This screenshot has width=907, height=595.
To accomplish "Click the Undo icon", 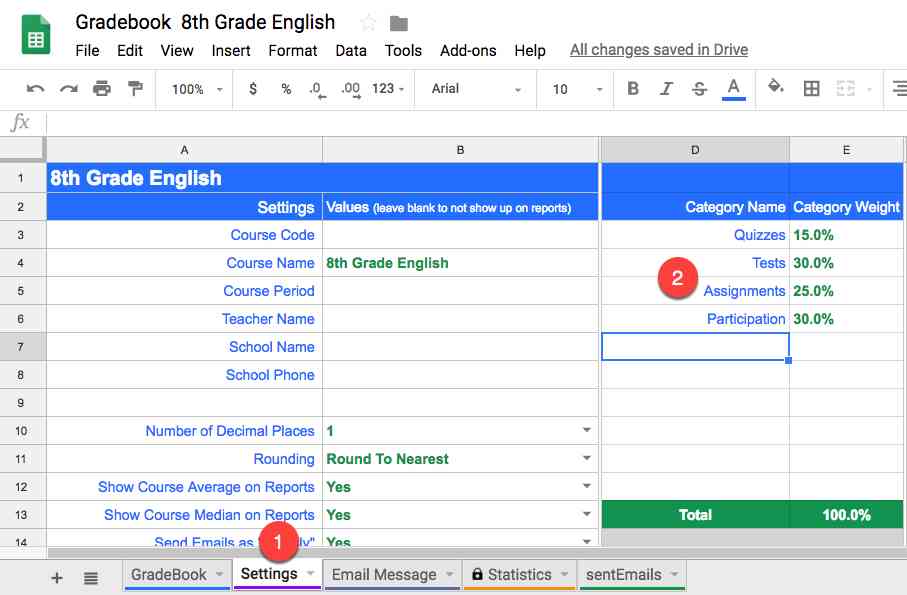I will click(x=34, y=89).
